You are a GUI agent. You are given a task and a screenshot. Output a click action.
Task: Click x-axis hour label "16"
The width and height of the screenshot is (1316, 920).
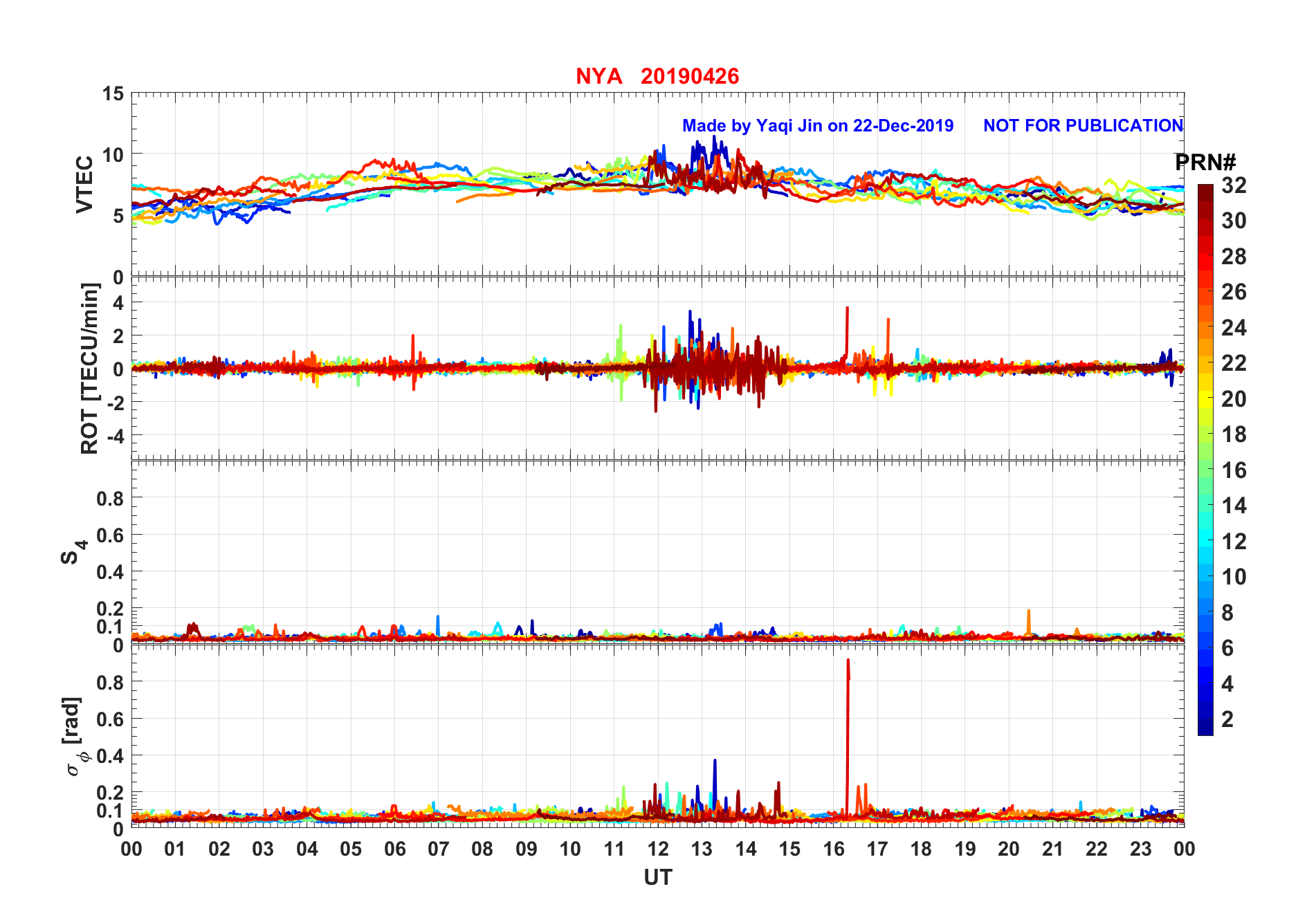(833, 849)
